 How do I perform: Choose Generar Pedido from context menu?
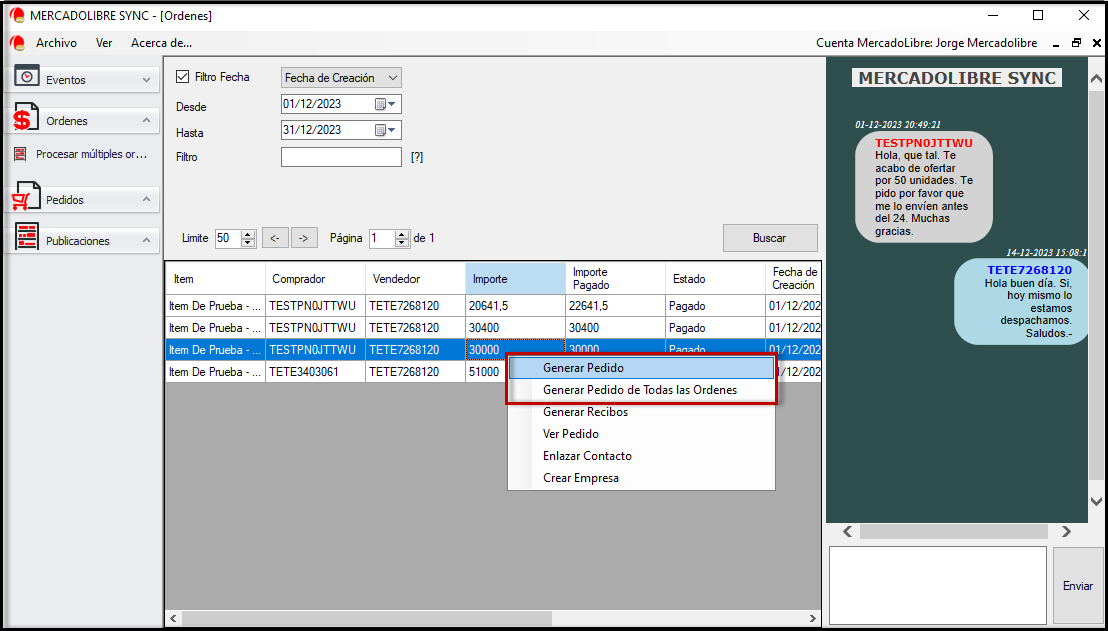tap(642, 368)
